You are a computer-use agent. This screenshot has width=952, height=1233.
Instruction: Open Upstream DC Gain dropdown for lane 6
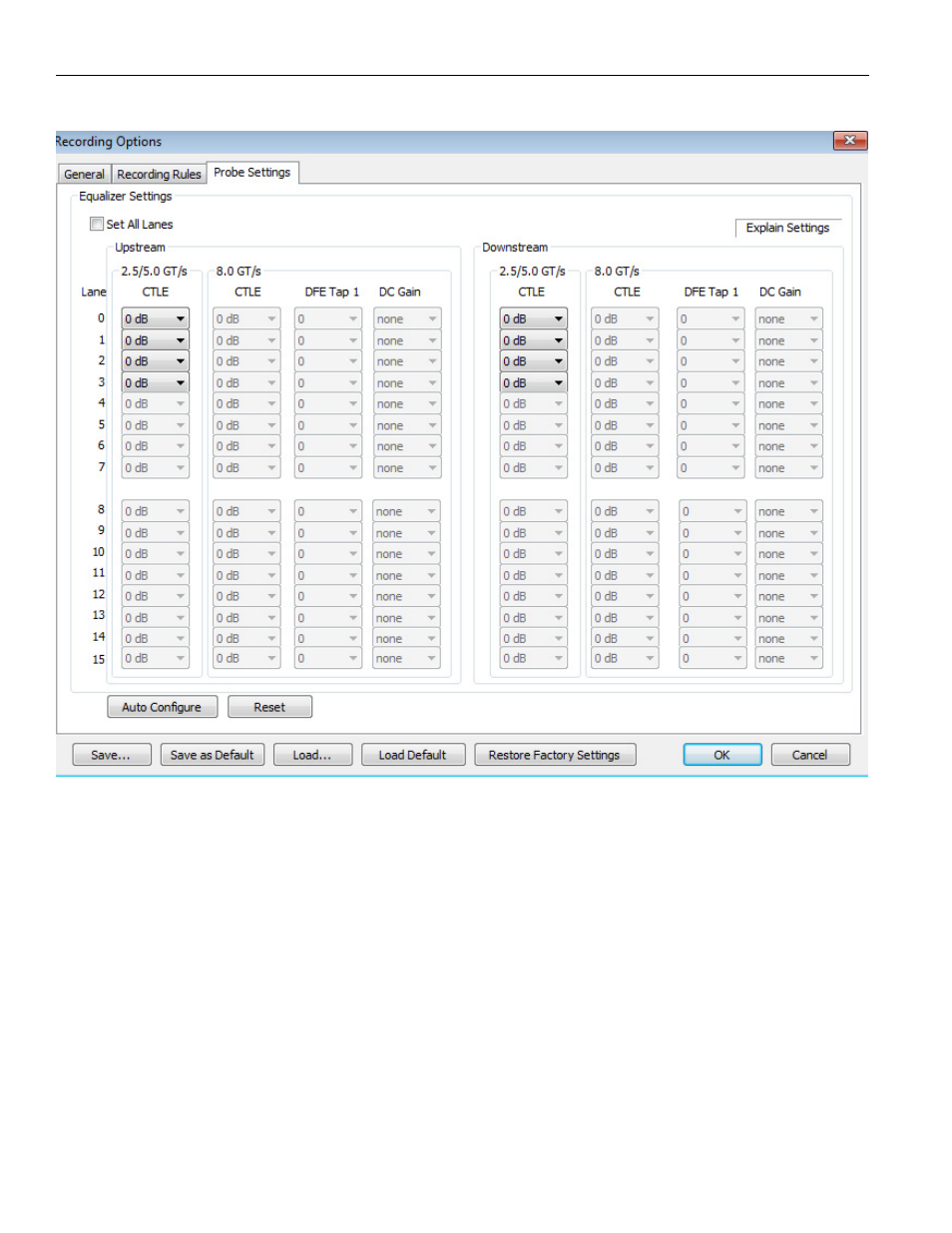[x=407, y=447]
